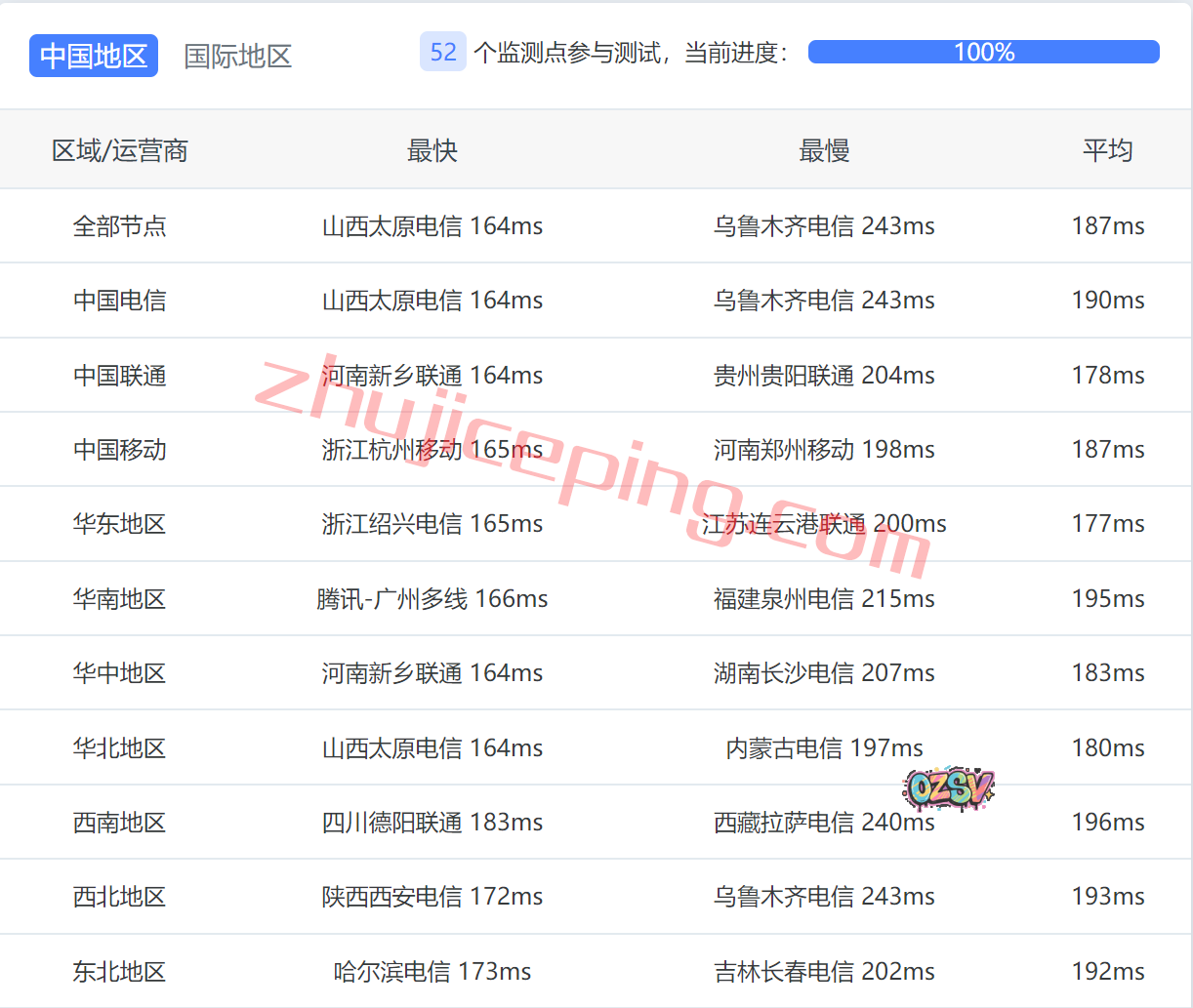This screenshot has height=1008, width=1193.
Task: Click 吉林长春电信 202ms cell
Action: [824, 972]
